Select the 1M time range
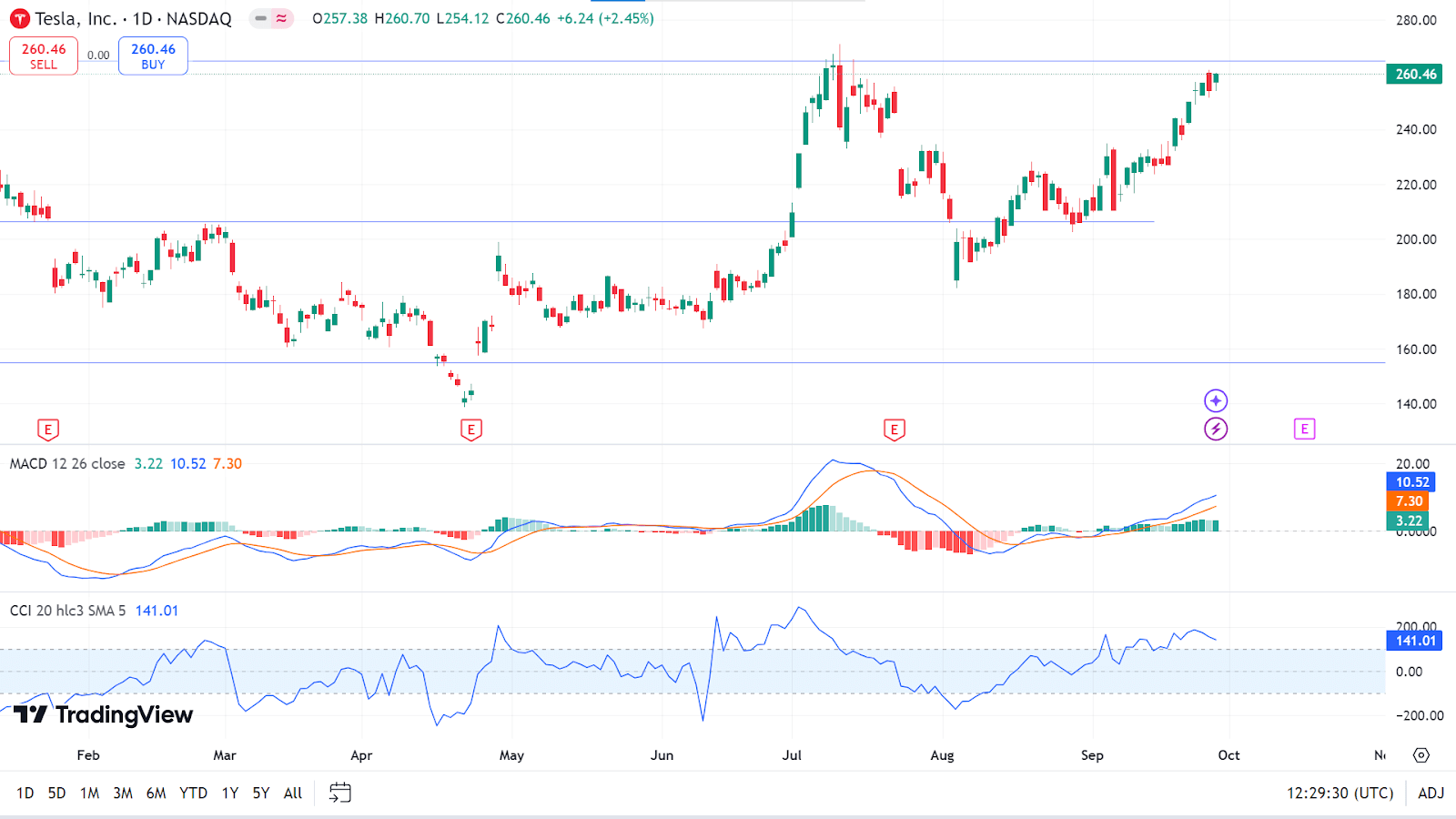 (89, 794)
